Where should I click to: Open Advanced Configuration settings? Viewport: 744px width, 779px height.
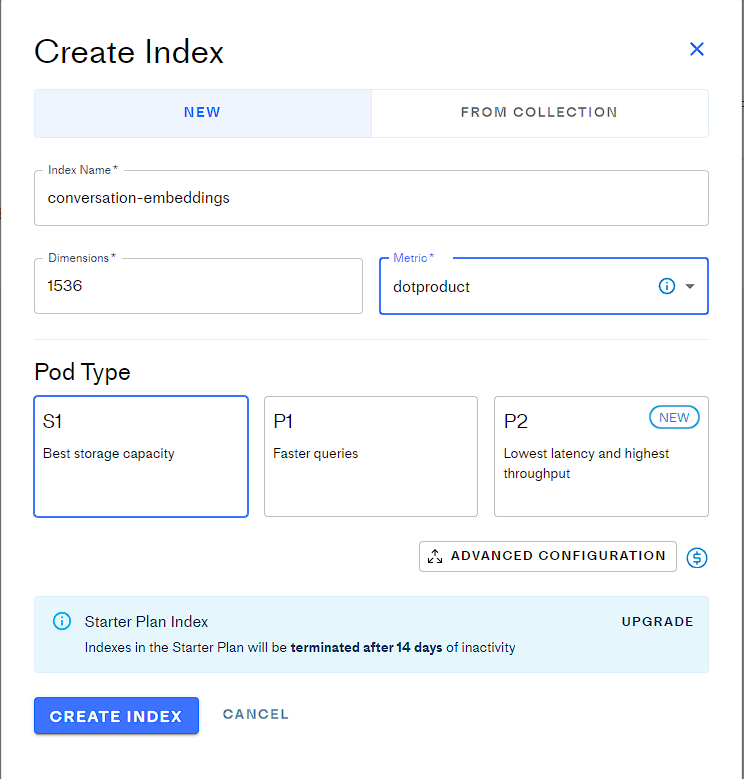[557, 556]
